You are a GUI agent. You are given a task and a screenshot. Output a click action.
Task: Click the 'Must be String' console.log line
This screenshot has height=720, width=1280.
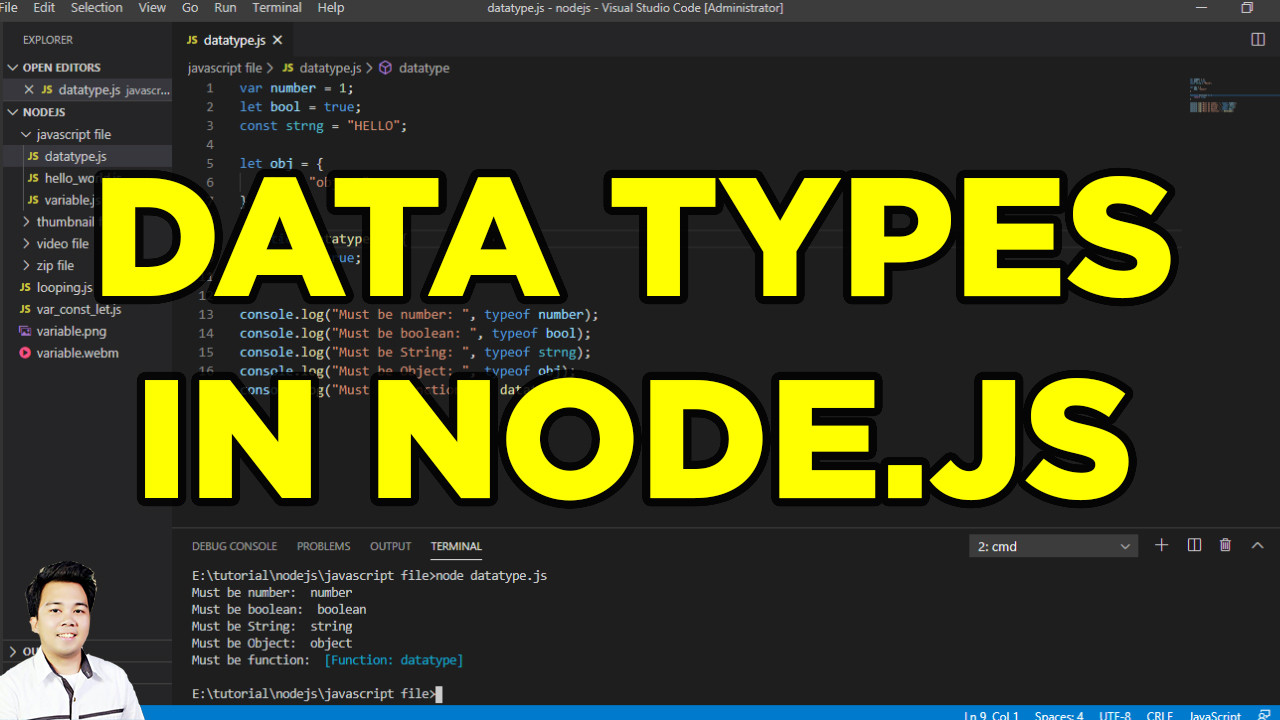coord(415,352)
